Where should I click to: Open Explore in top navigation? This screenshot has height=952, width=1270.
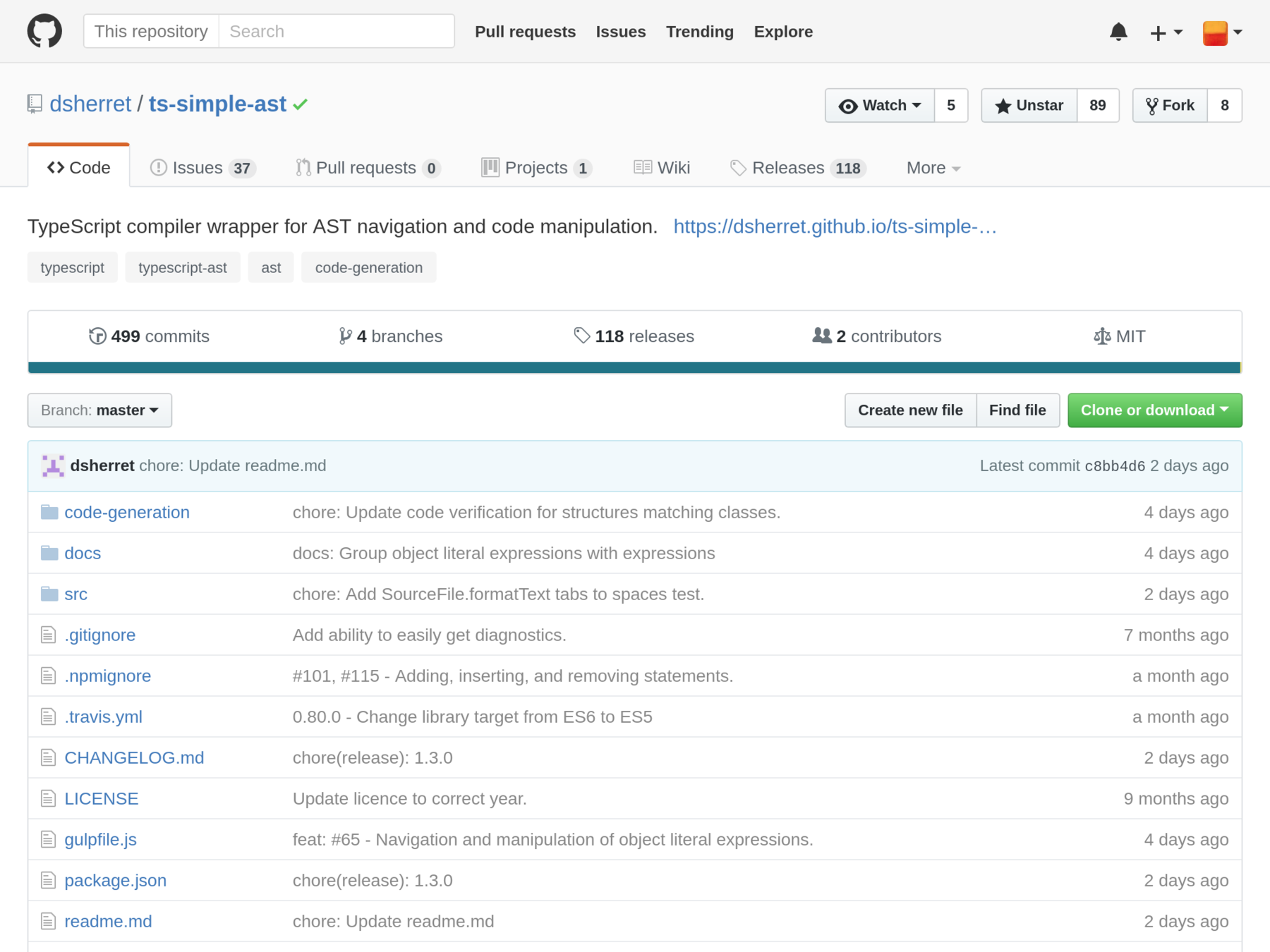(783, 32)
